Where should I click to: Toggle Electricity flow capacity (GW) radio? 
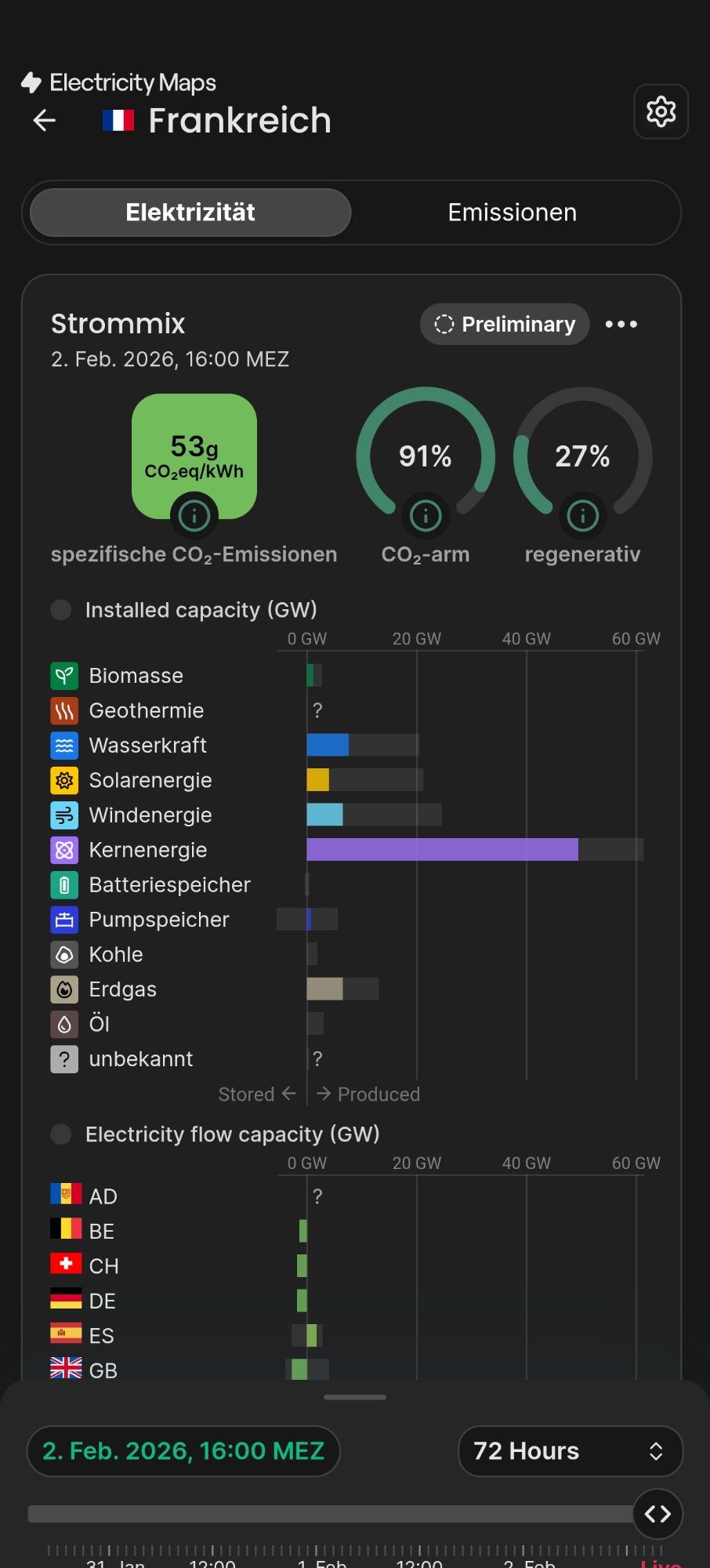pos(61,1134)
